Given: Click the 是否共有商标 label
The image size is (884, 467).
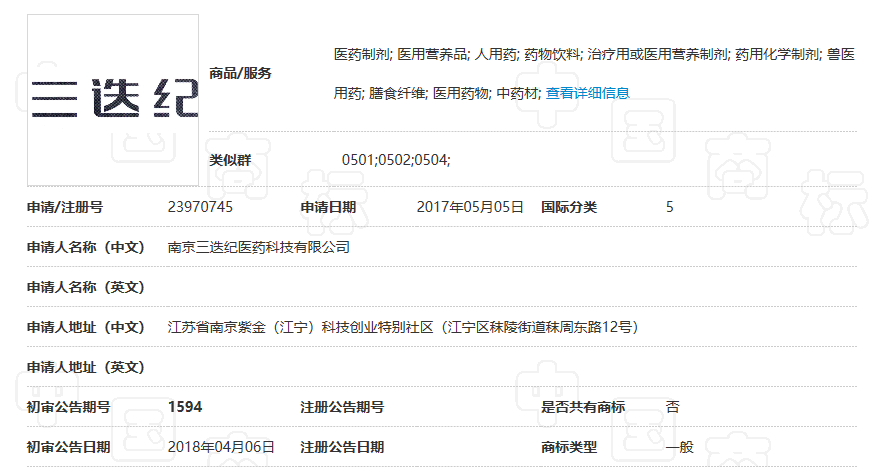Looking at the screenshot, I should (x=583, y=407).
